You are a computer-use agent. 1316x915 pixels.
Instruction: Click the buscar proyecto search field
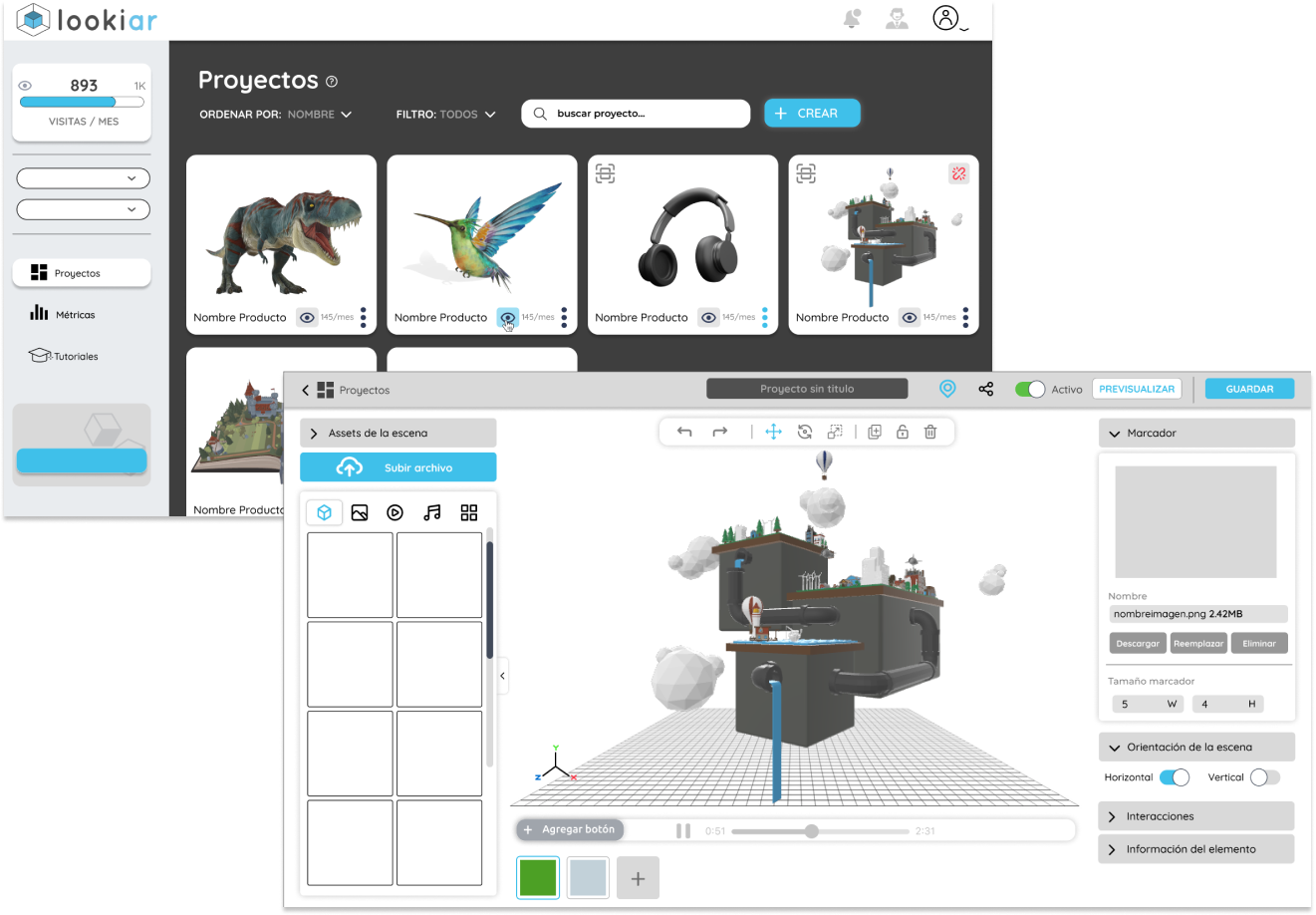click(x=638, y=114)
